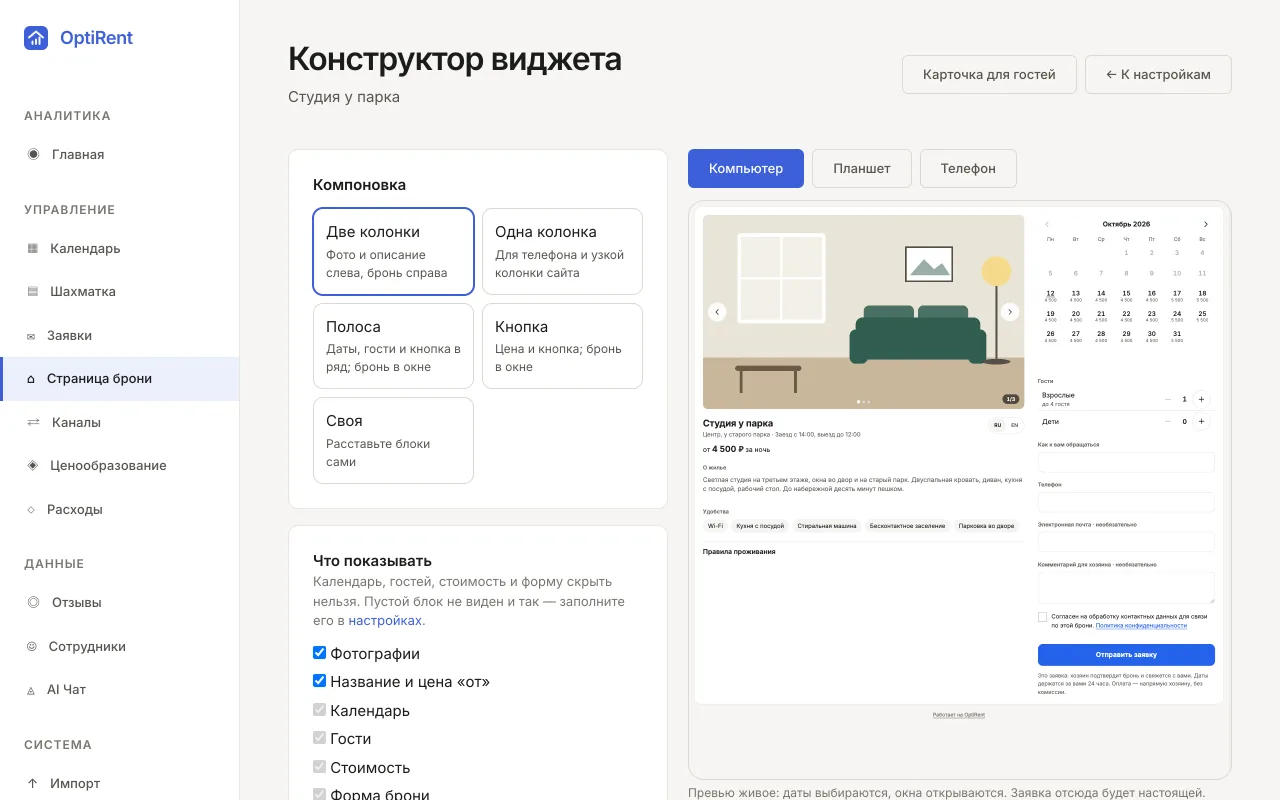Select the Своя custom layout

point(393,440)
